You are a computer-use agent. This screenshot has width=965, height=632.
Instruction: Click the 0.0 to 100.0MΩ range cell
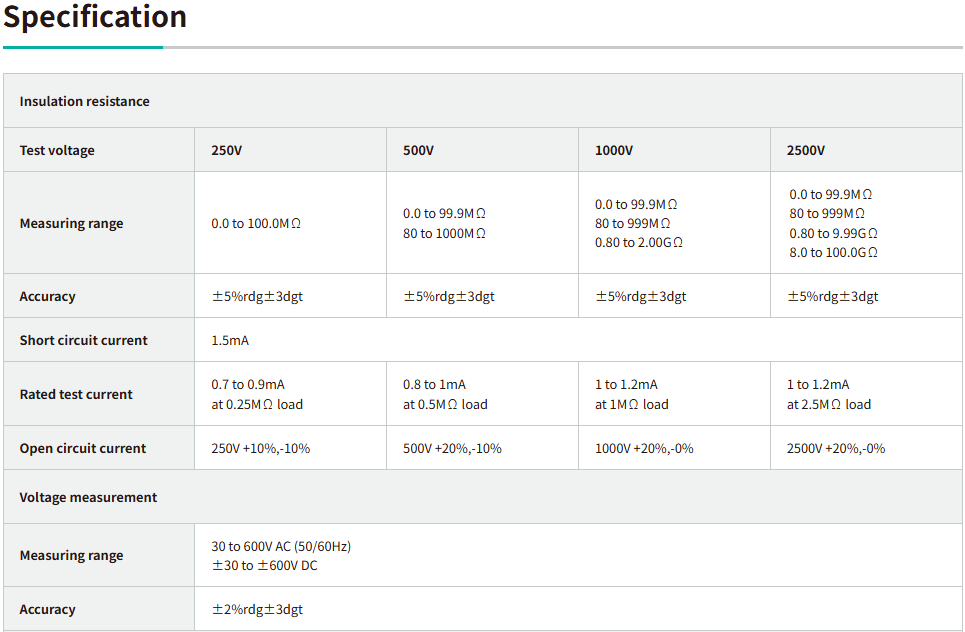(x=256, y=223)
